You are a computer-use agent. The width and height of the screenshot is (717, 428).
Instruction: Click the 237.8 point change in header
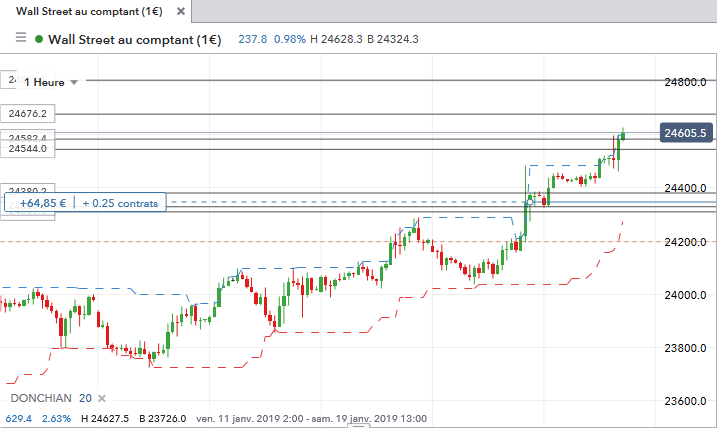tap(253, 40)
